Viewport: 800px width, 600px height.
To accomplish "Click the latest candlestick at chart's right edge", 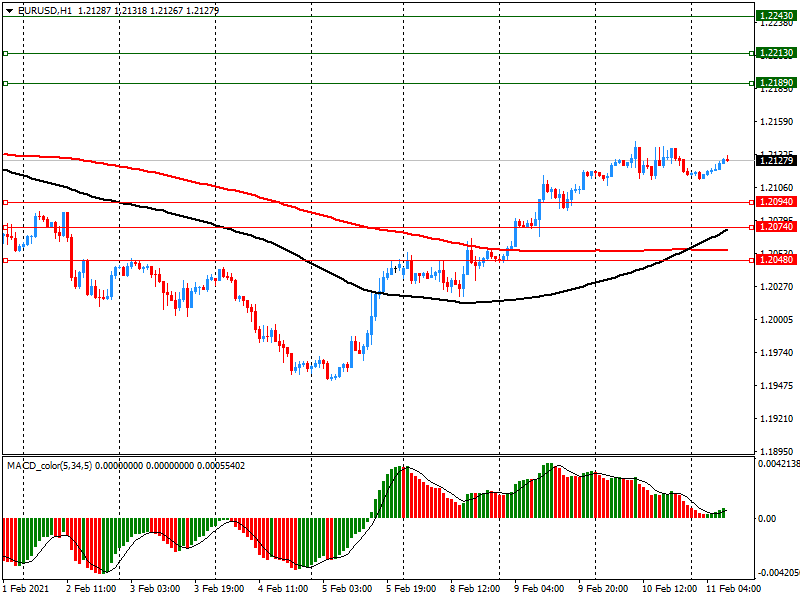I will click(727, 158).
